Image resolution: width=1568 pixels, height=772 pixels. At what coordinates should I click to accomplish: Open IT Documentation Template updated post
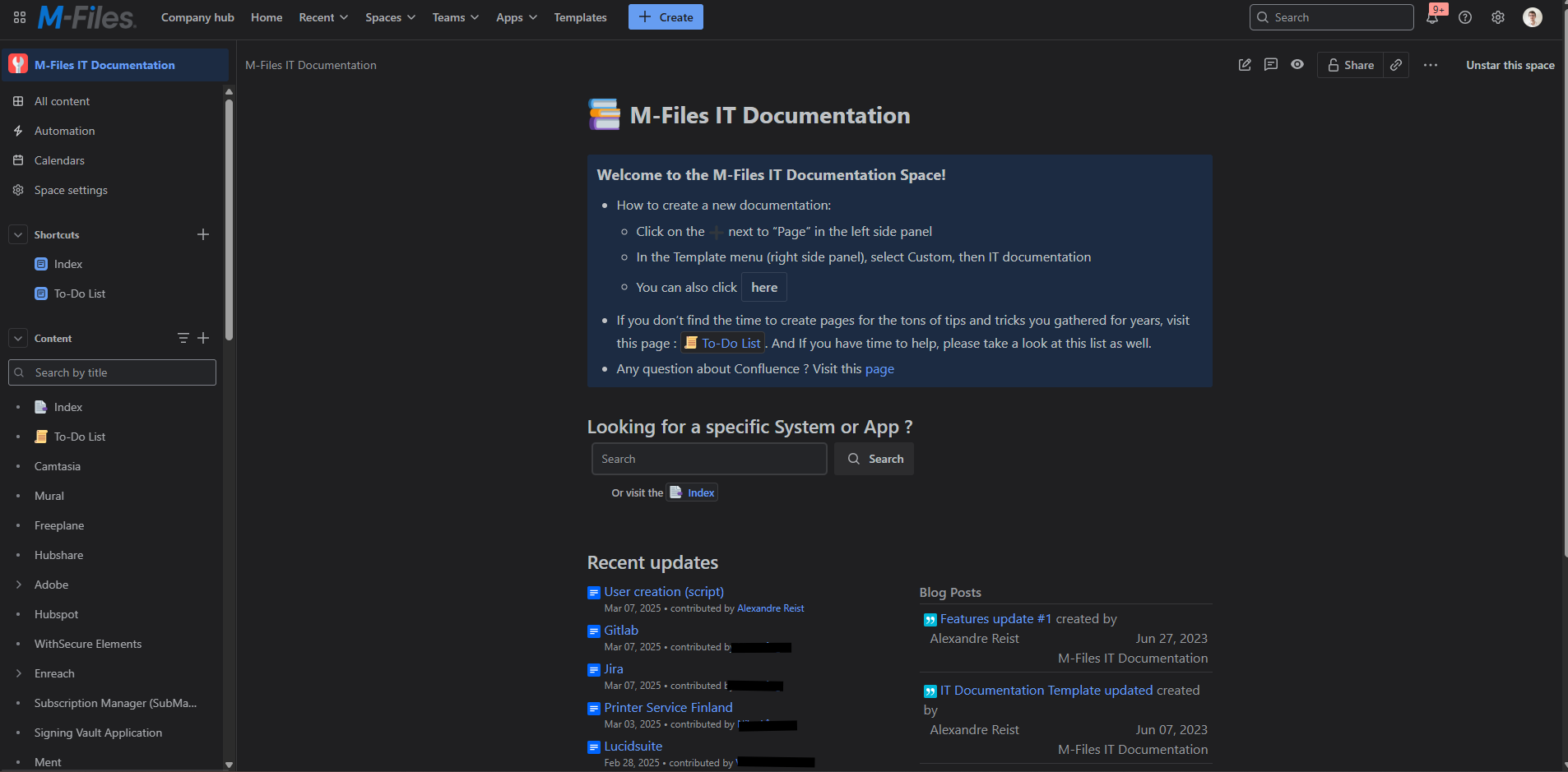tap(1046, 691)
